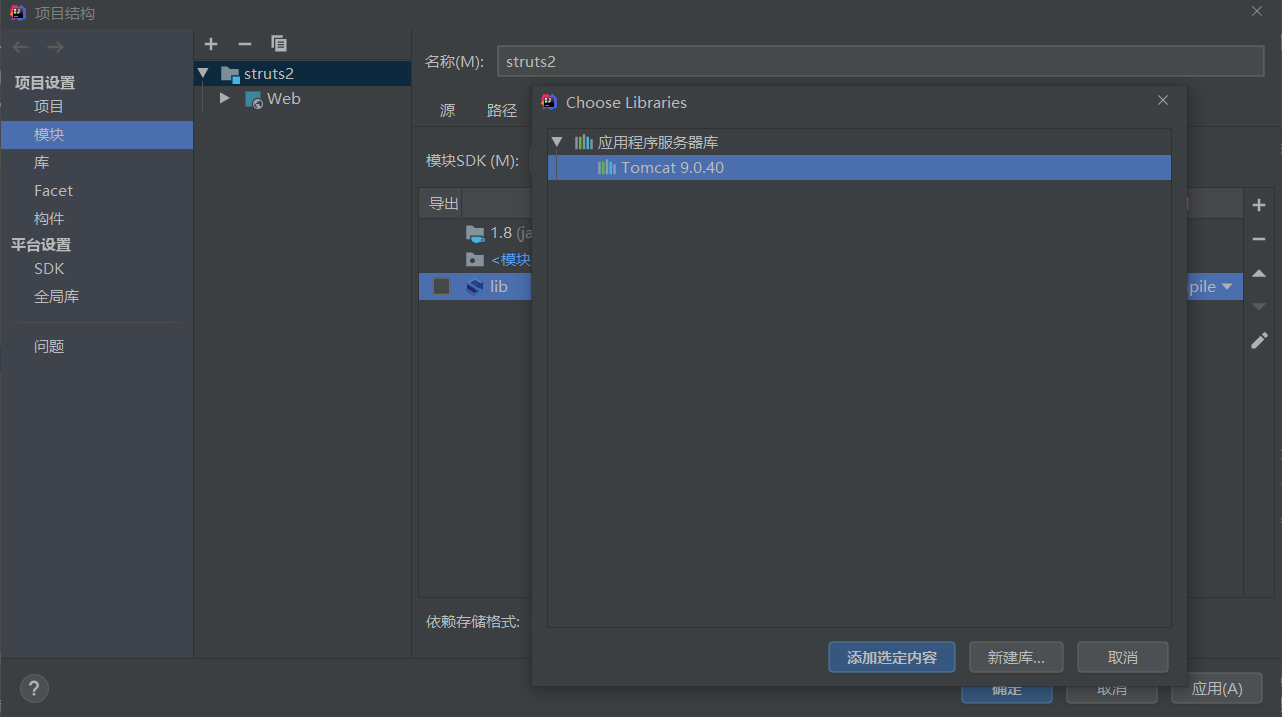Click the 应用(A) button
This screenshot has height=717, width=1282.
[x=1217, y=689]
